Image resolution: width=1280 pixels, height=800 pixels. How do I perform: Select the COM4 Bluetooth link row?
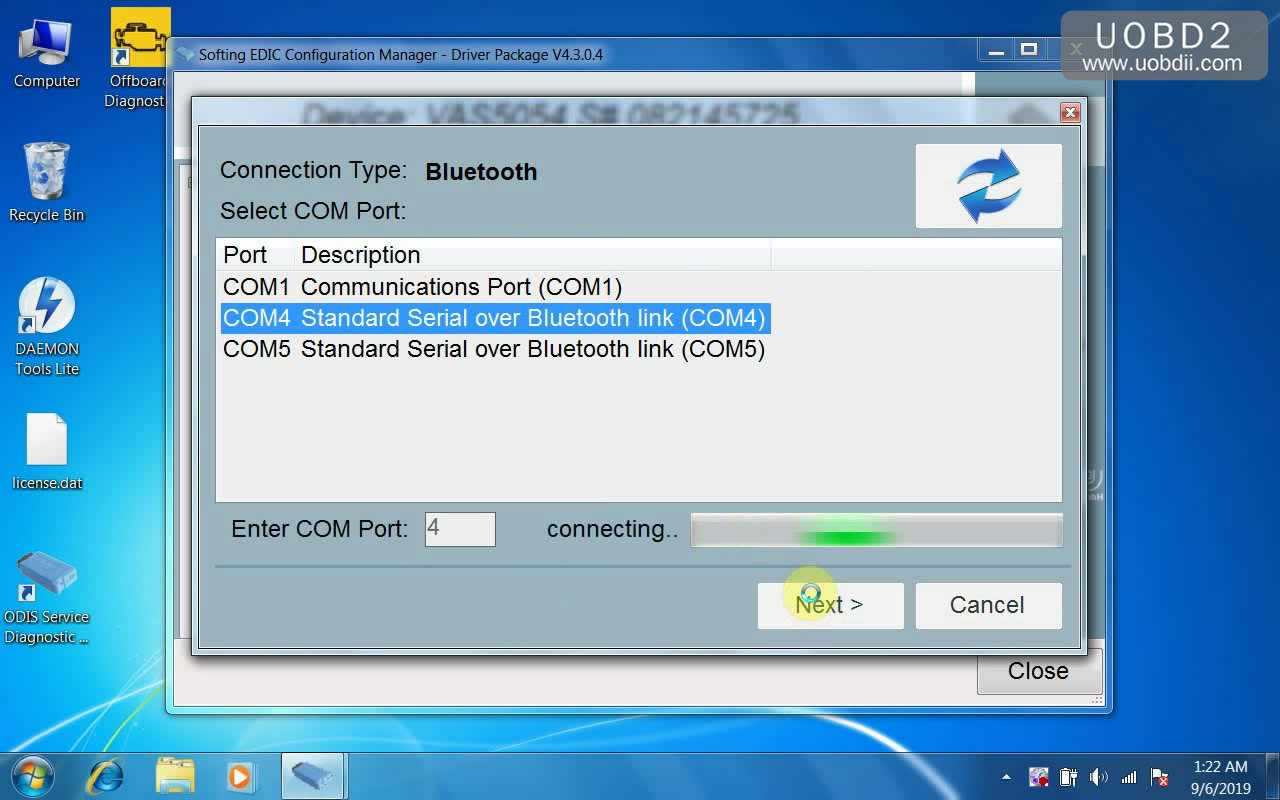(493, 318)
